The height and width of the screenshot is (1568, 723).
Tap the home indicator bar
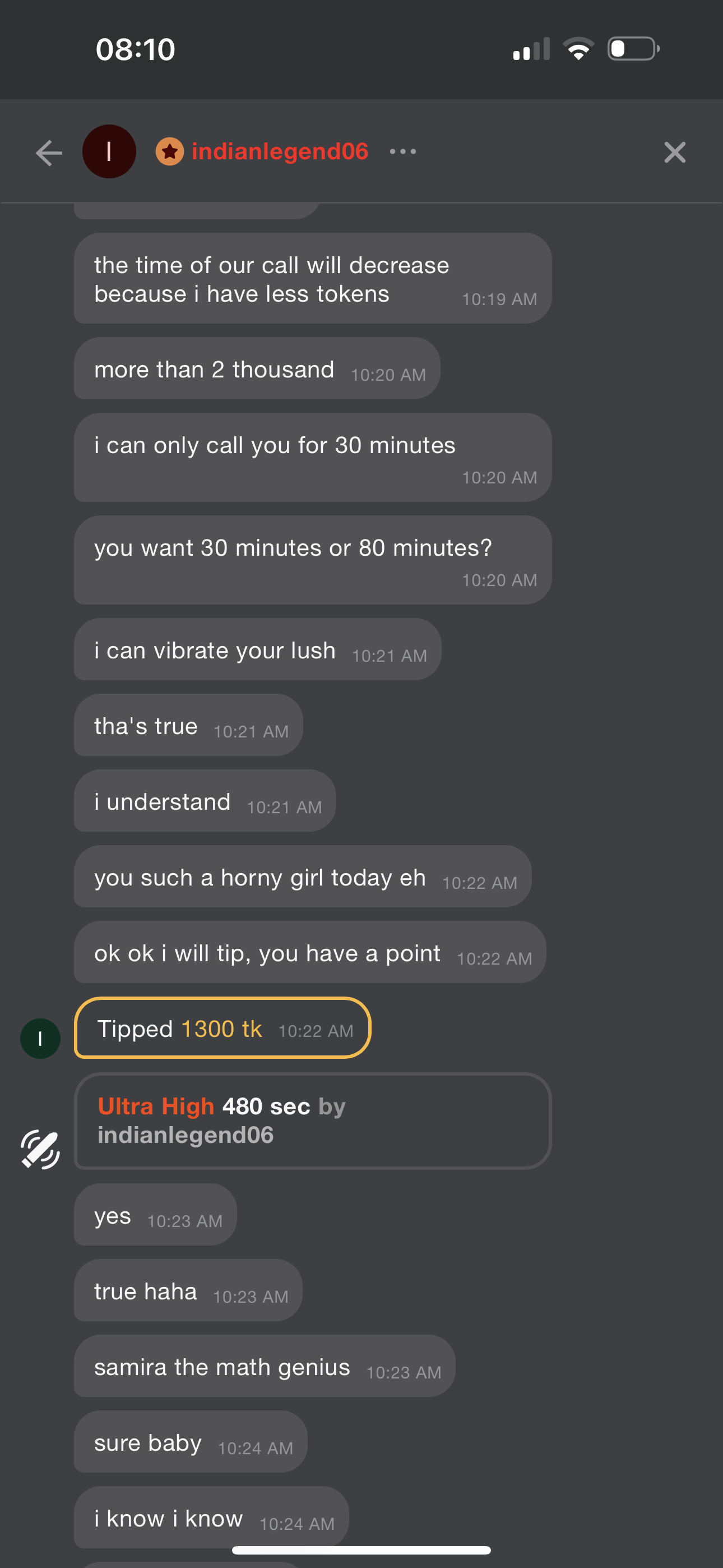(361, 1549)
